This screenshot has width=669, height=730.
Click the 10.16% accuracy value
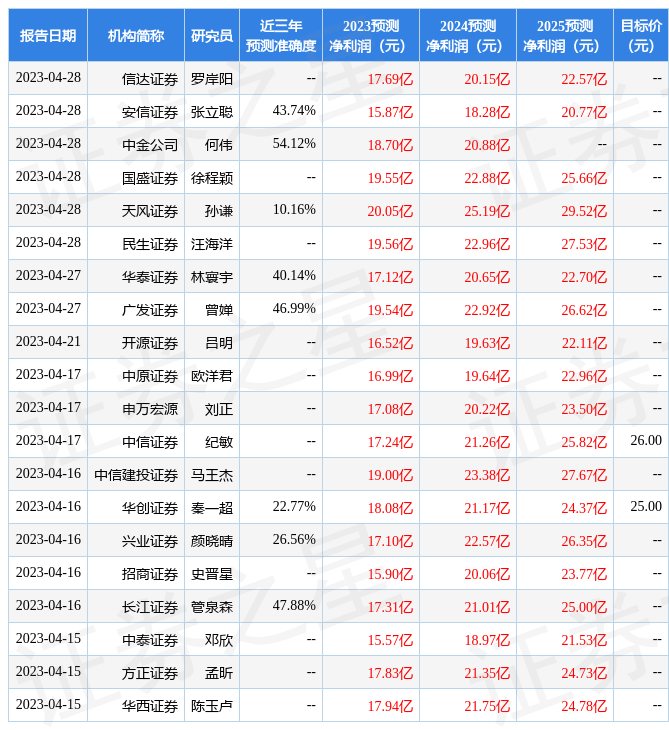[294, 210]
